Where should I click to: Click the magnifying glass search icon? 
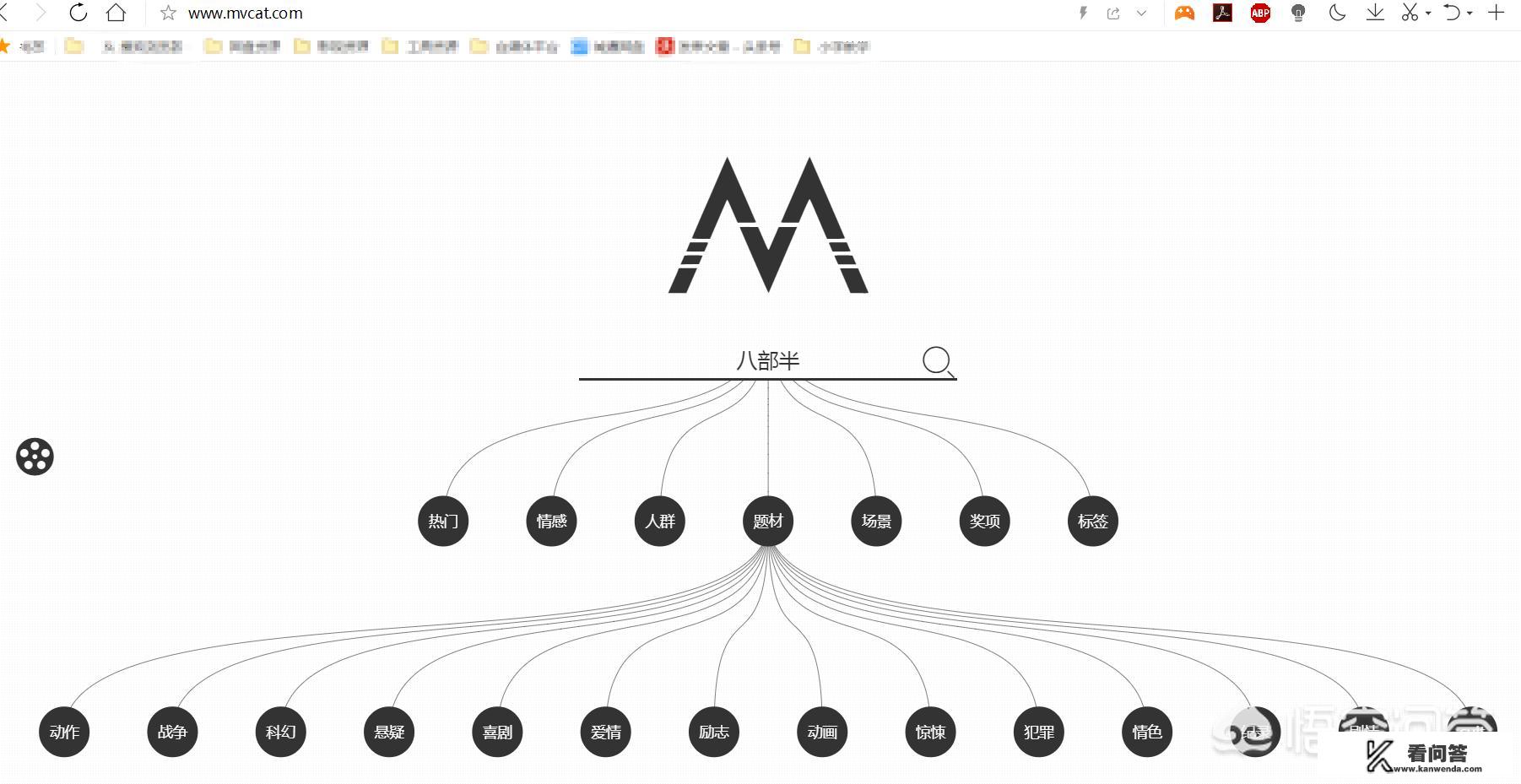click(x=938, y=361)
